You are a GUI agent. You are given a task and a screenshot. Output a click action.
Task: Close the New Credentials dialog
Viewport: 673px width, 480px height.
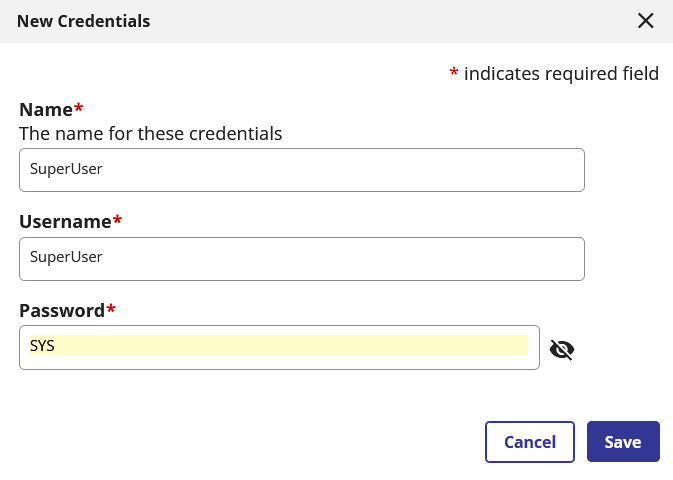[646, 21]
